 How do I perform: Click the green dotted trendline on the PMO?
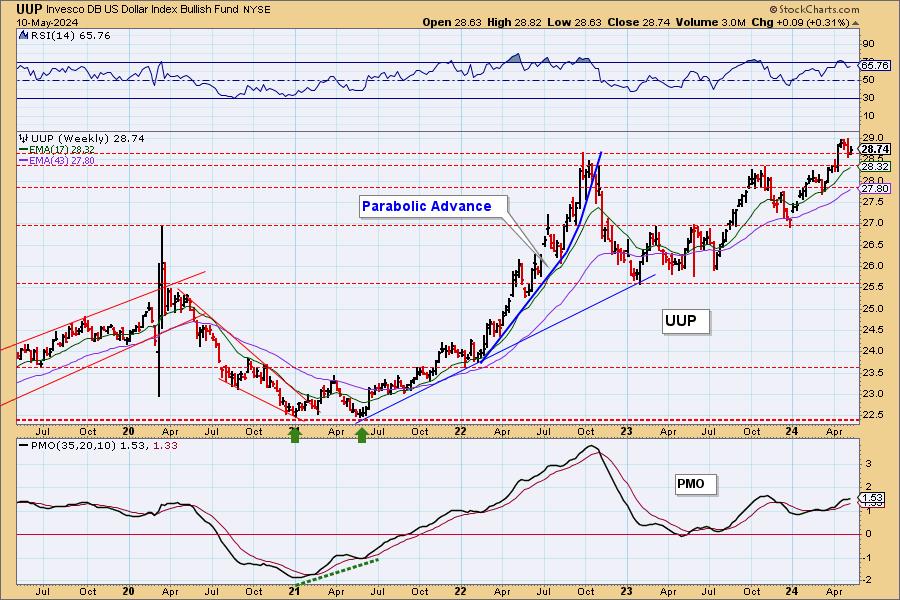pyautogui.click(x=338, y=571)
